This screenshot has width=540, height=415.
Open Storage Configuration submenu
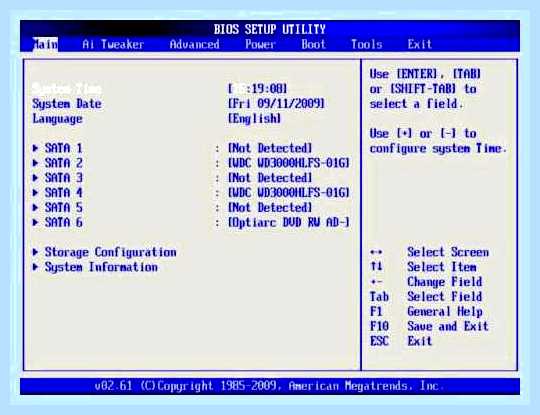[104, 252]
